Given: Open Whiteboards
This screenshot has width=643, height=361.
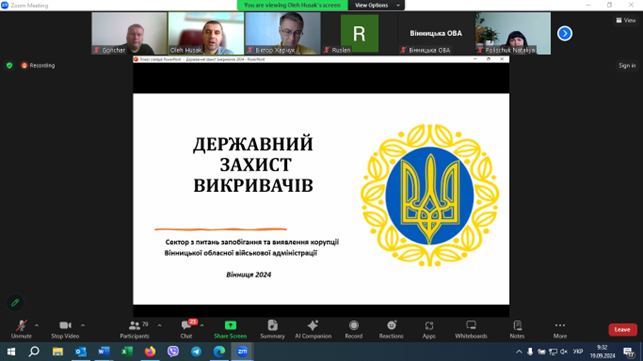Looking at the screenshot, I should coord(471,329).
